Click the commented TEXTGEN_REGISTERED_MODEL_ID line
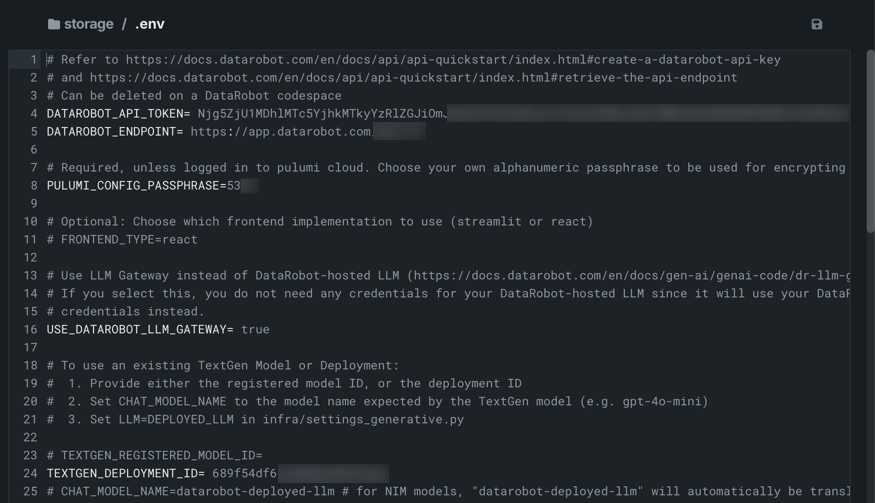 pyautogui.click(x=154, y=455)
